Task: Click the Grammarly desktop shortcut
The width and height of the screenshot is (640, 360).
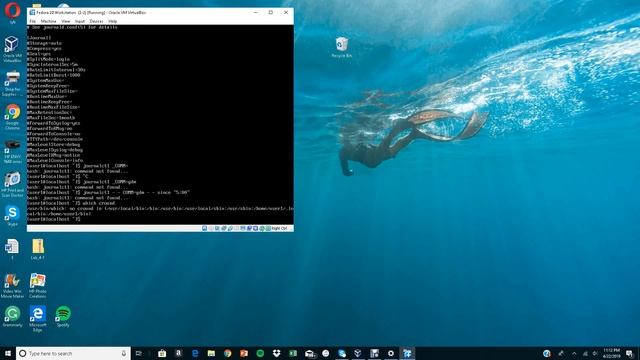Action: (x=12, y=316)
